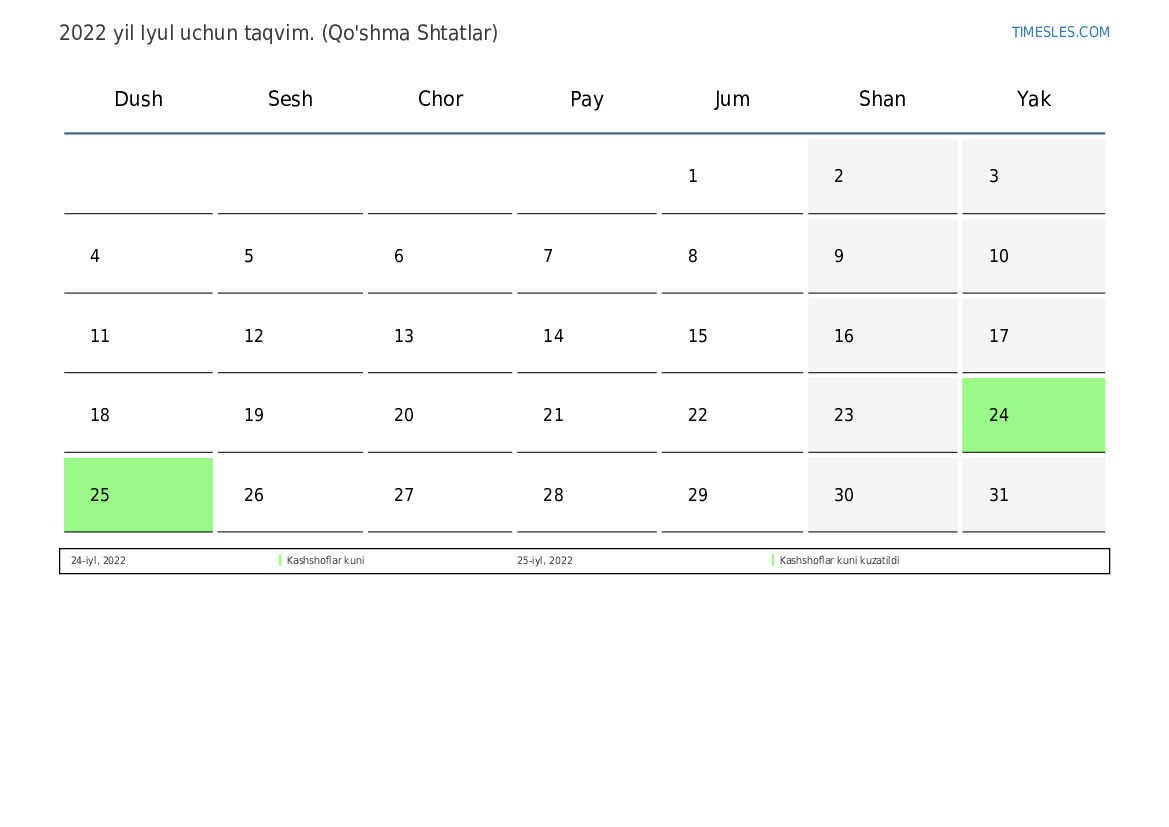
Task: Select Saturday July 2 cell
Action: click(882, 177)
